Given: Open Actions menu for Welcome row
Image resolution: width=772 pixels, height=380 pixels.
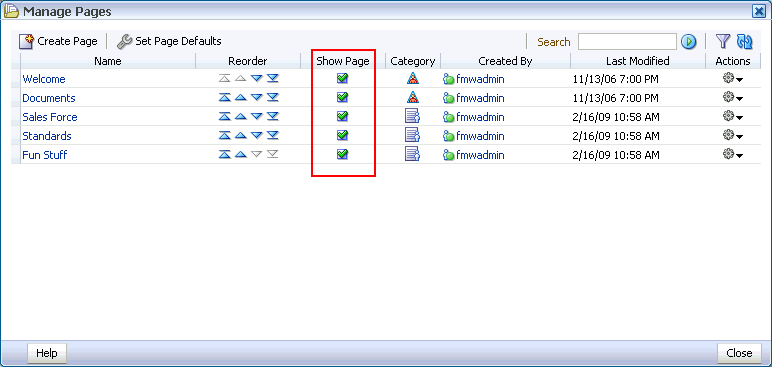Looking at the screenshot, I should point(733,79).
